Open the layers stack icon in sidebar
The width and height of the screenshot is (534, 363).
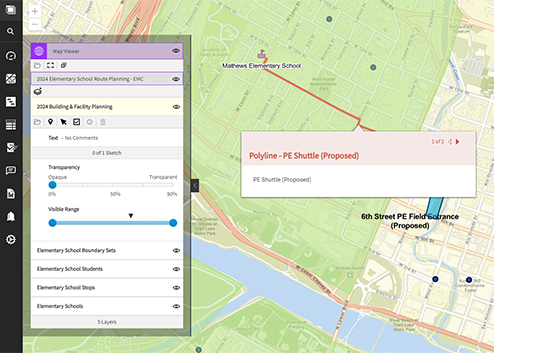pyautogui.click(x=11, y=9)
